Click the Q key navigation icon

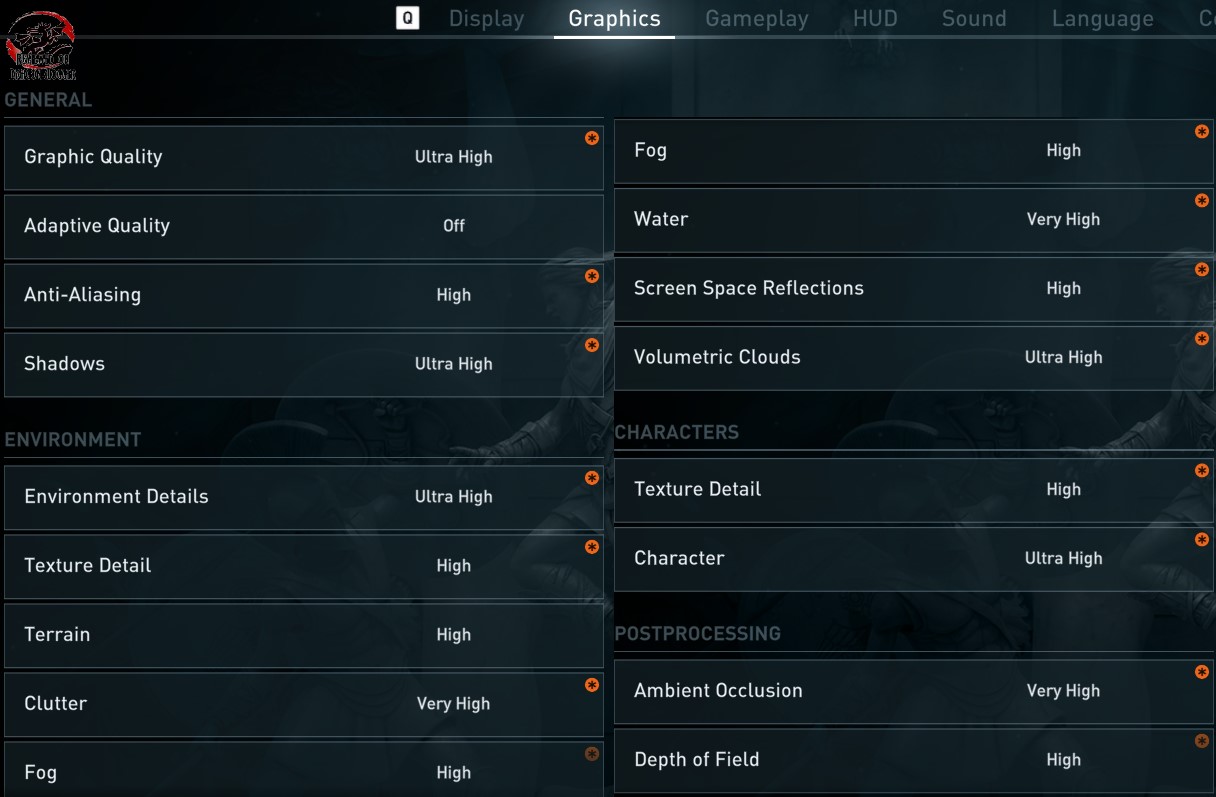pyautogui.click(x=407, y=18)
